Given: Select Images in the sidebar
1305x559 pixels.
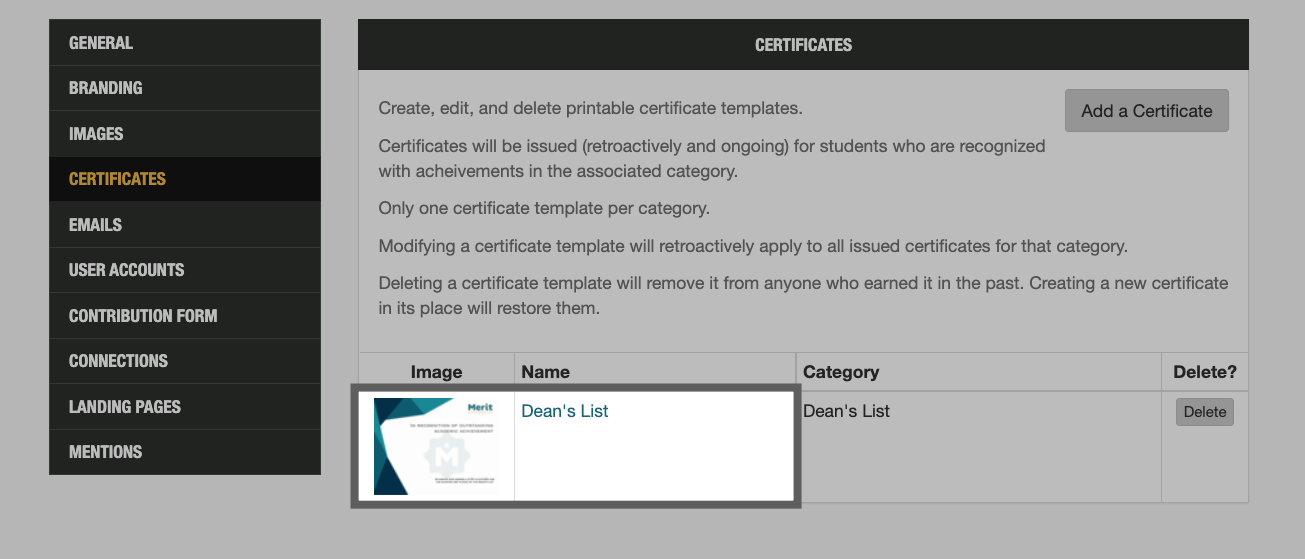Looking at the screenshot, I should click(x=96, y=134).
